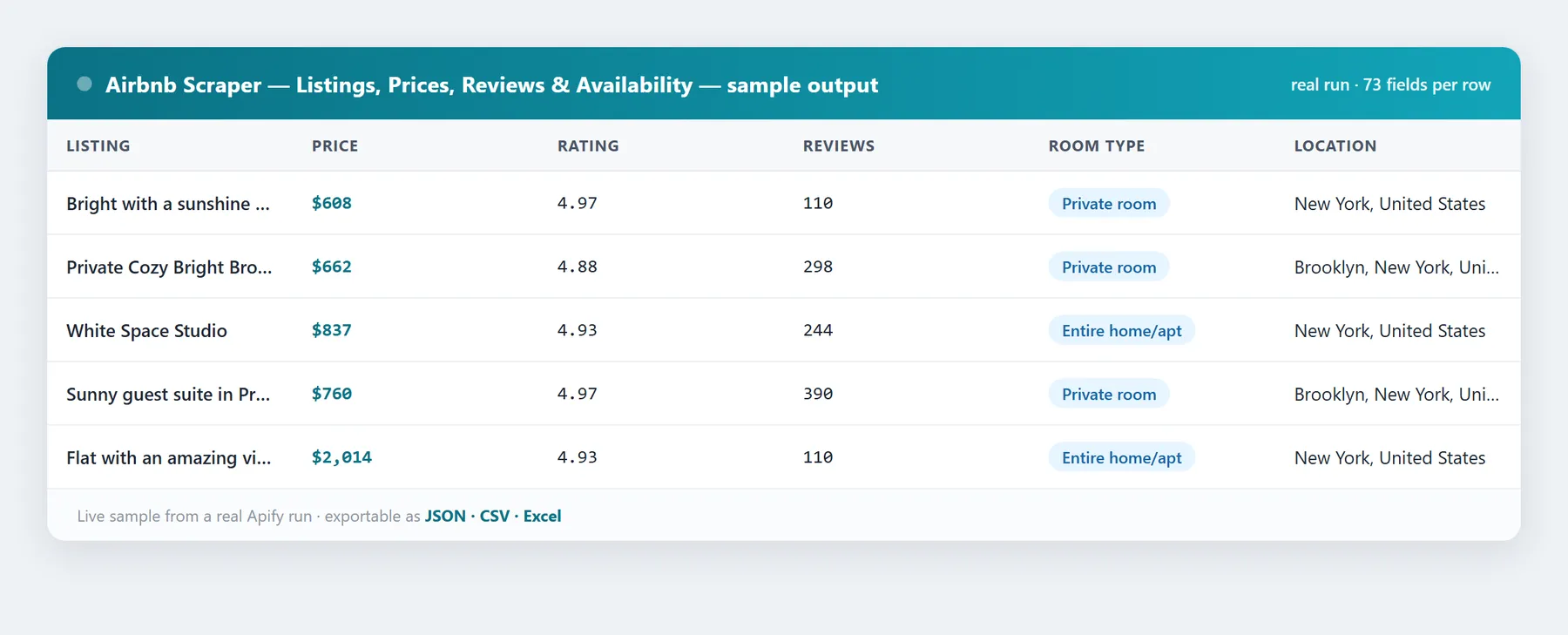Click the Airbnb Scraper header title
1568x635 pixels.
click(491, 84)
